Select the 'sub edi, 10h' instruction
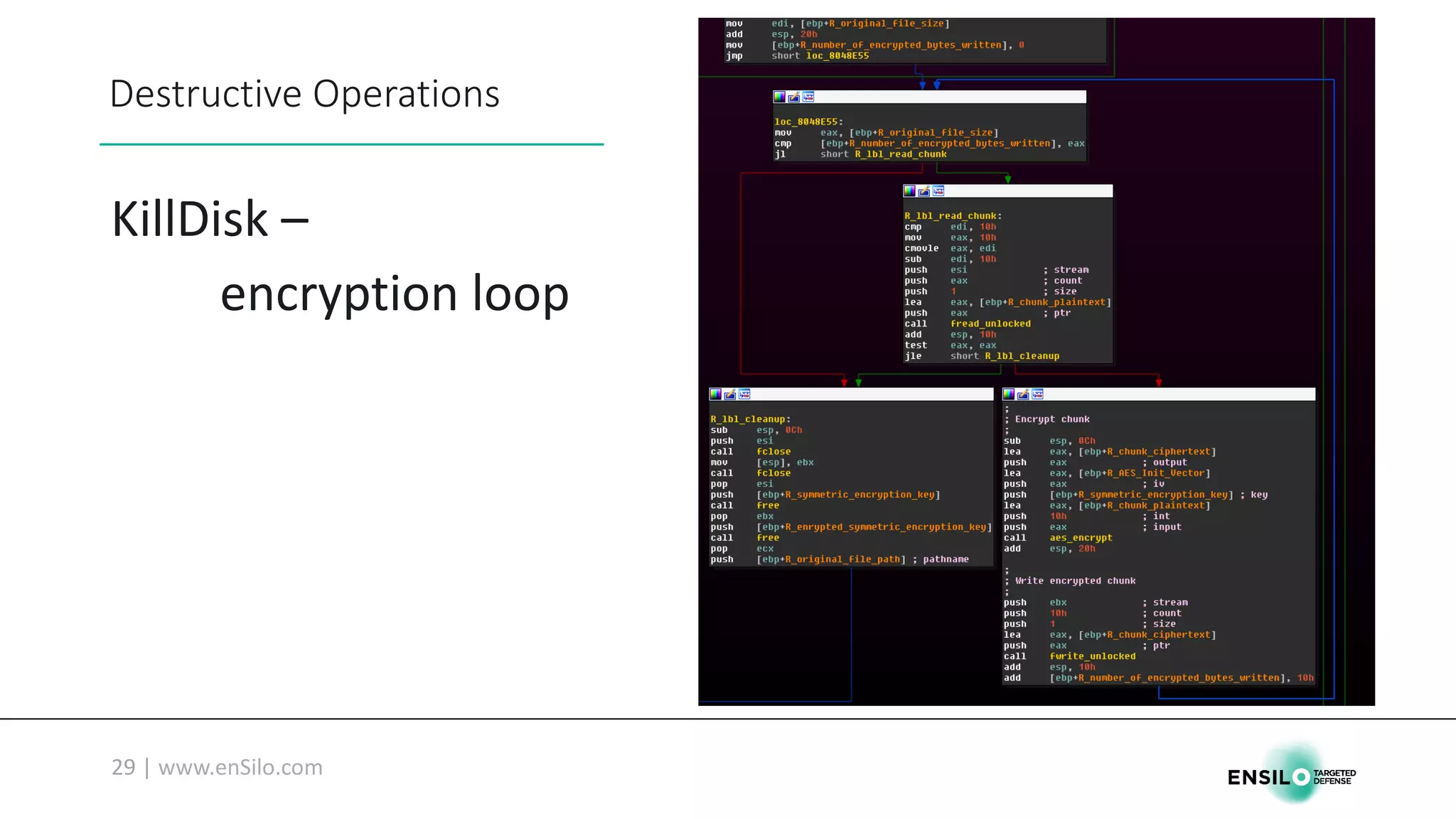Viewport: 1456px width, 819px height. (950, 259)
